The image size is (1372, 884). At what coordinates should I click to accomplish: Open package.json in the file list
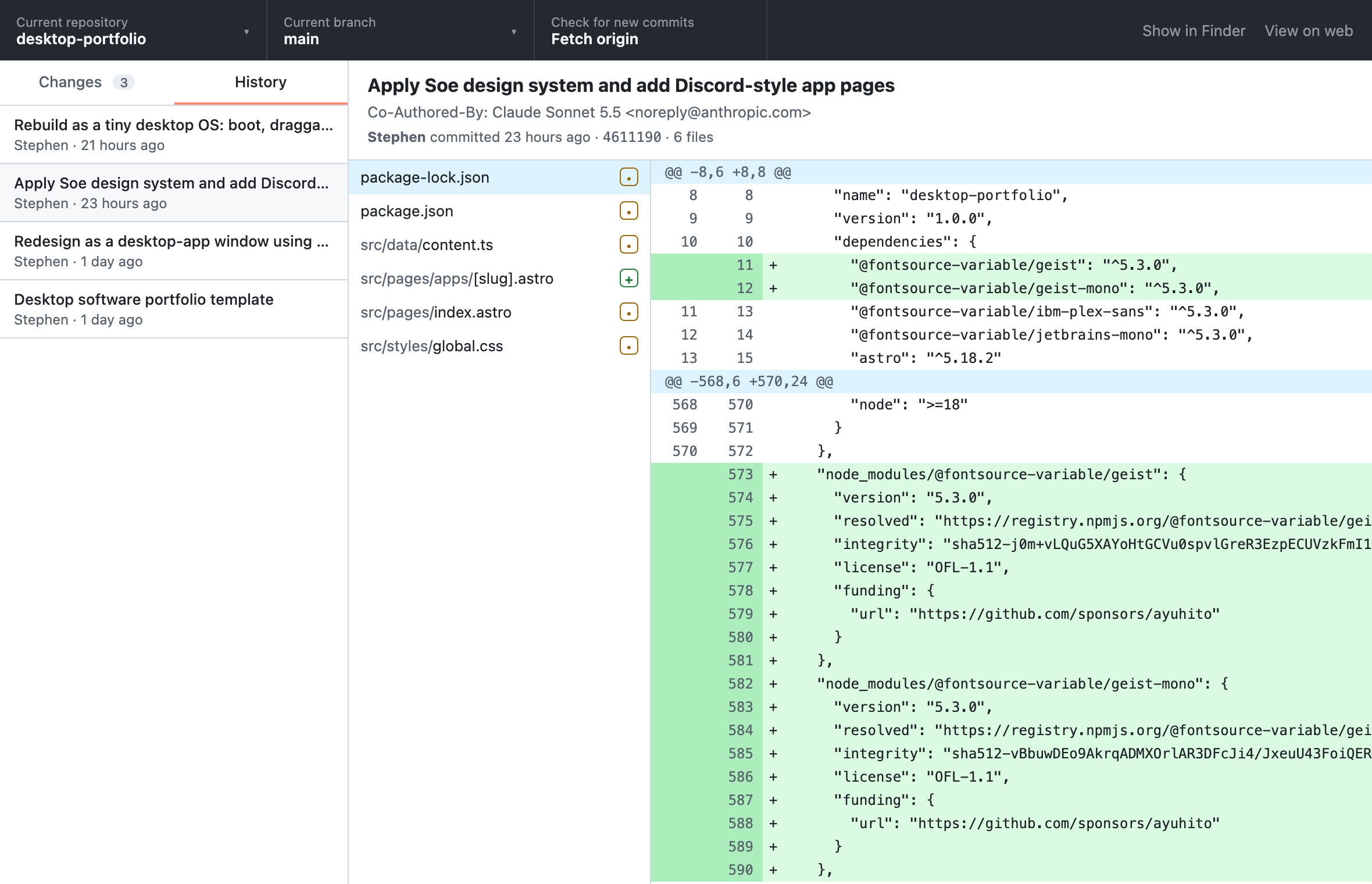[499, 211]
